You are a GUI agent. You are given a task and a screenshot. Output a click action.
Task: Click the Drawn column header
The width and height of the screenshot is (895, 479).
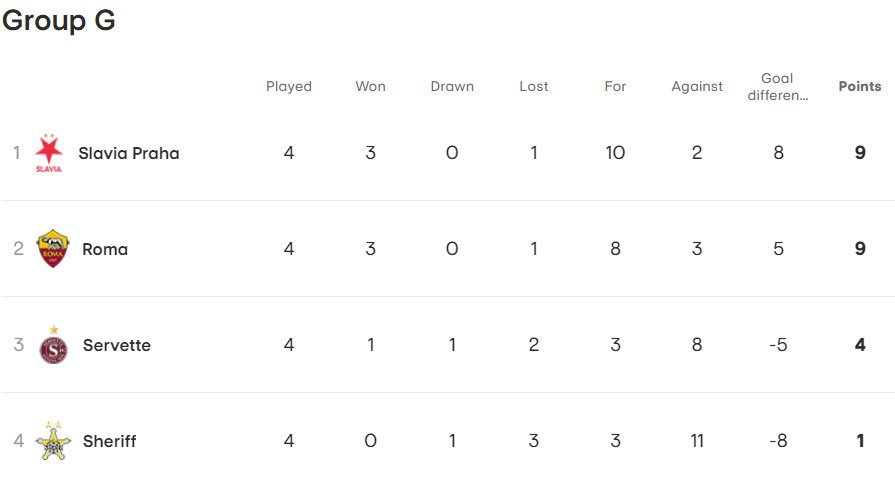[452, 86]
